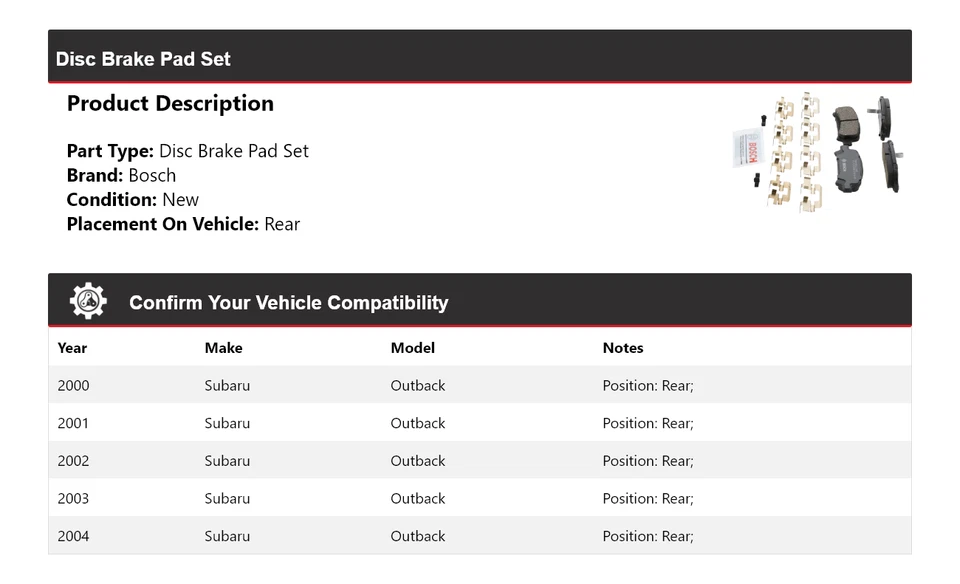Click the Notes column header
The image size is (960, 584).
coord(622,348)
